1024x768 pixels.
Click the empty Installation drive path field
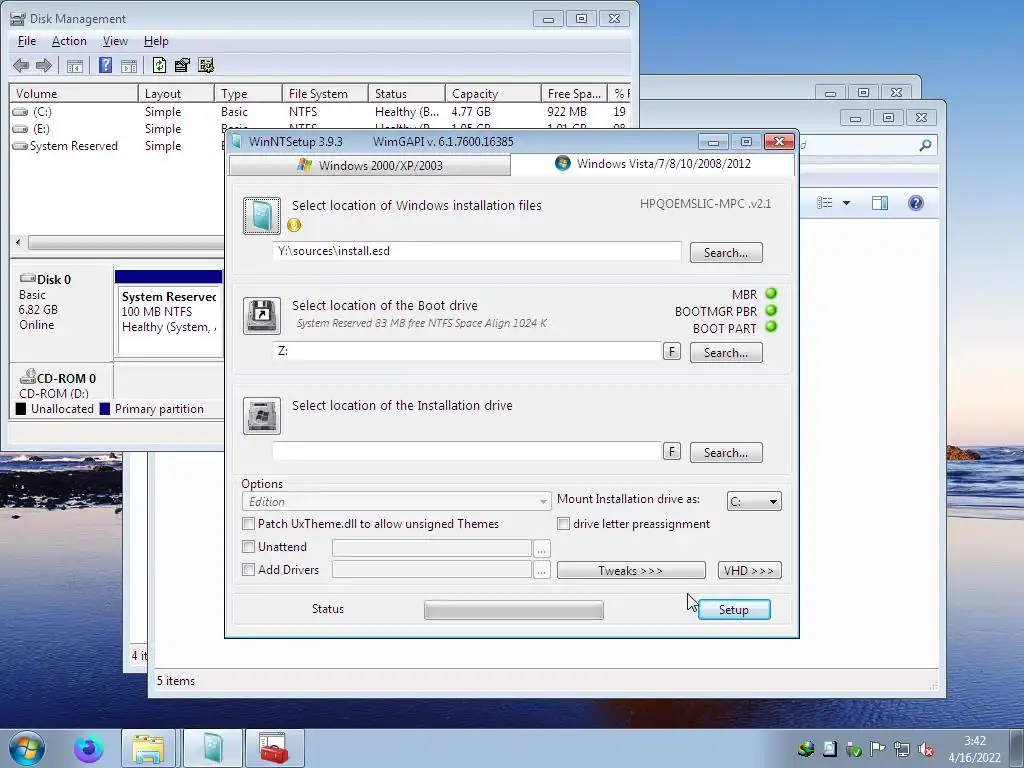pos(467,451)
